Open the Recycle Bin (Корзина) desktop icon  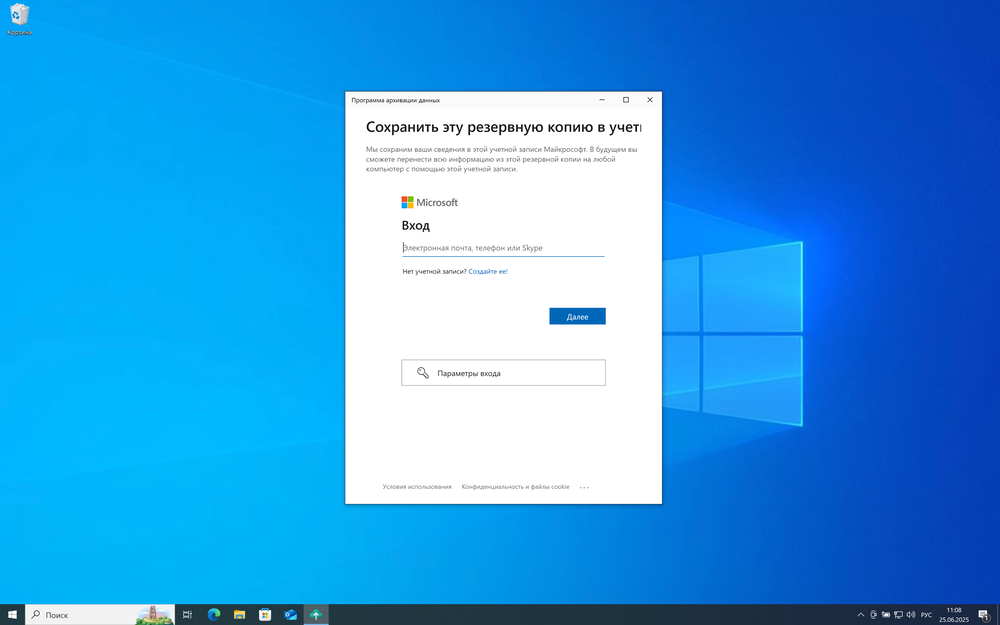point(19,19)
